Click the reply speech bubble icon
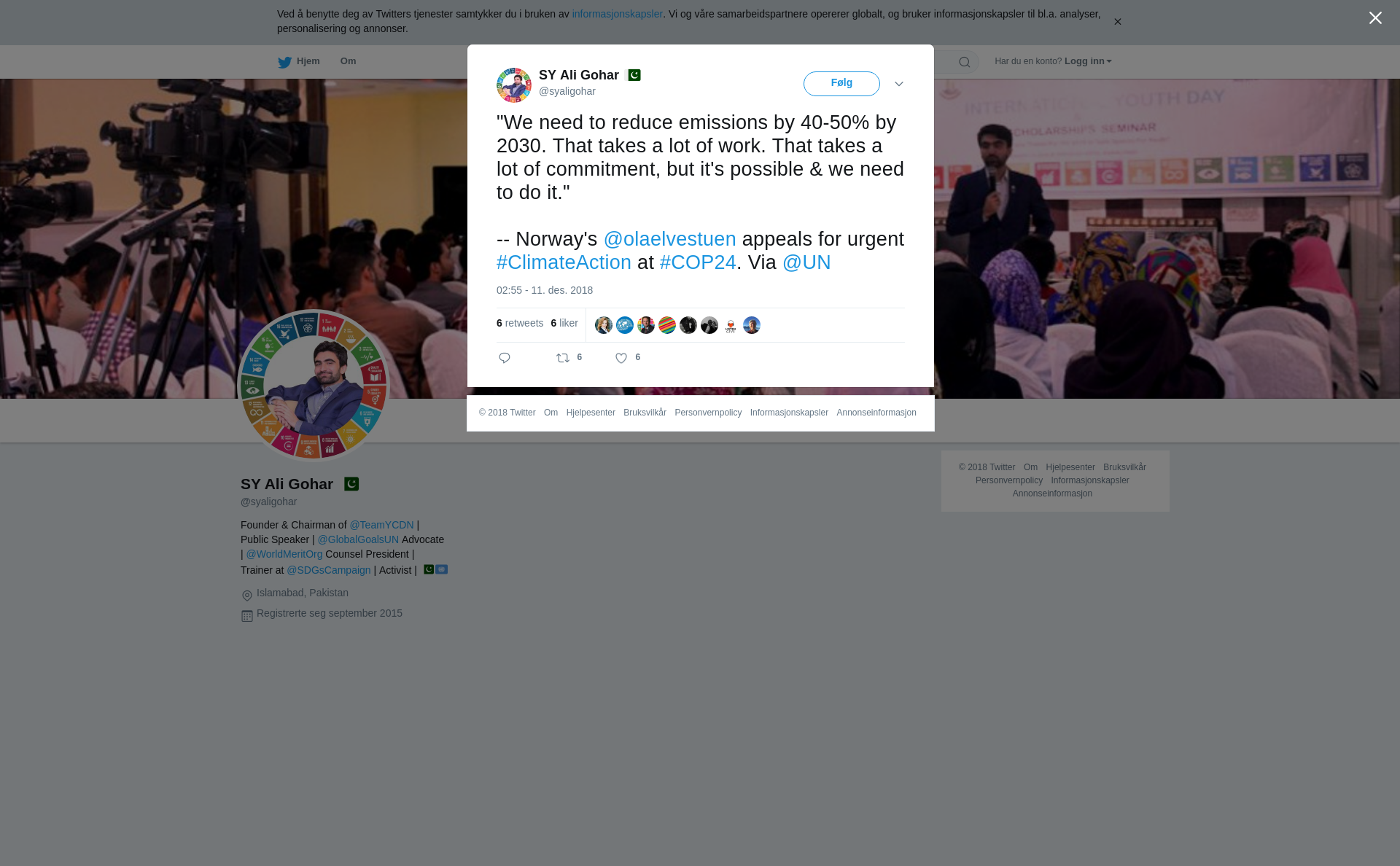 pyautogui.click(x=505, y=358)
